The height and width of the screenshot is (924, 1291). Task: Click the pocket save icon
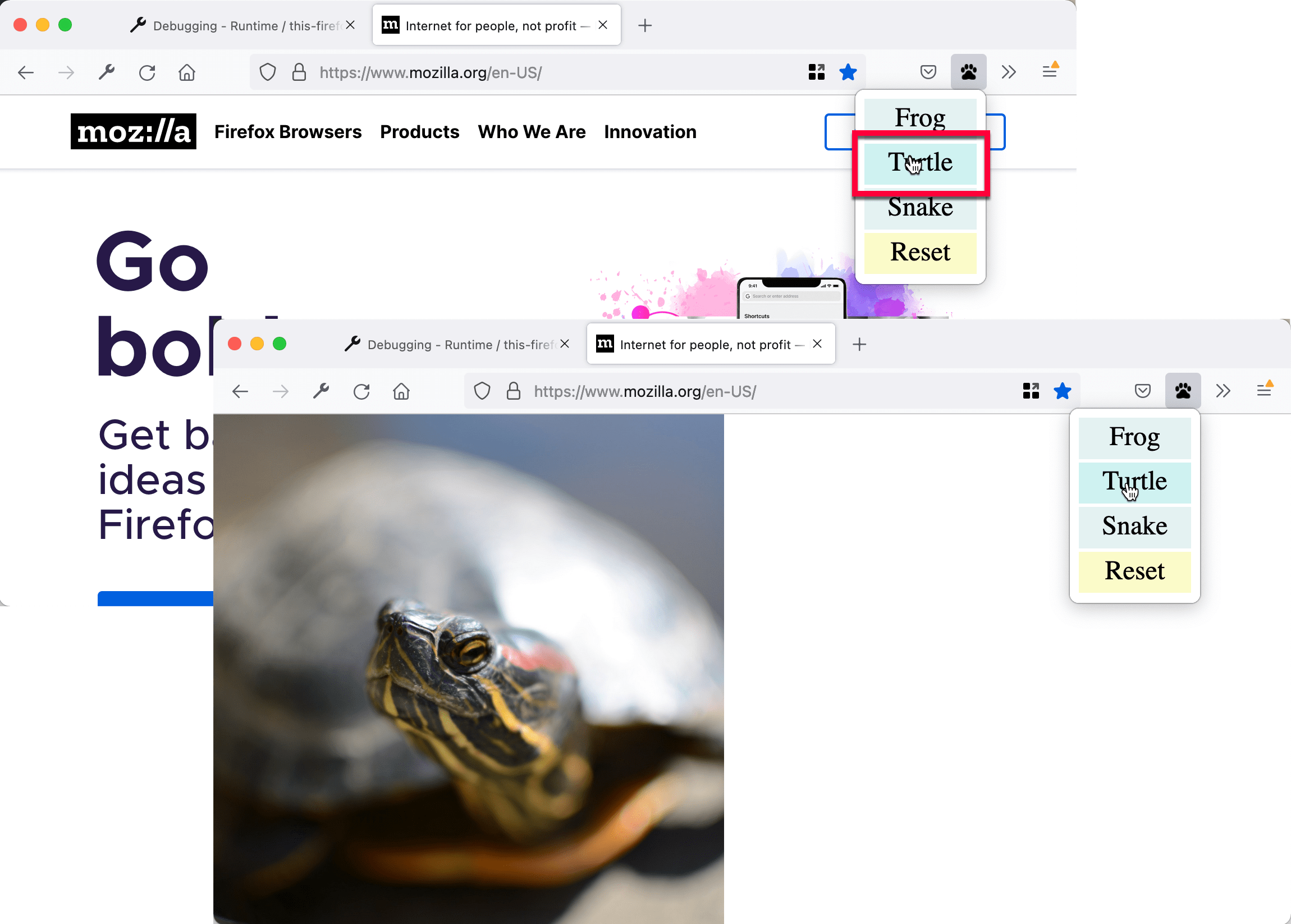pyautogui.click(x=928, y=71)
